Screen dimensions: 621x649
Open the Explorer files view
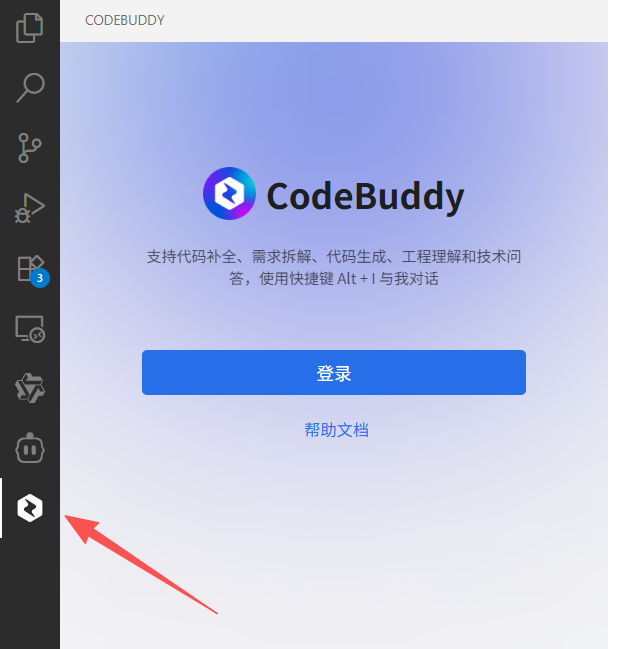click(29, 28)
